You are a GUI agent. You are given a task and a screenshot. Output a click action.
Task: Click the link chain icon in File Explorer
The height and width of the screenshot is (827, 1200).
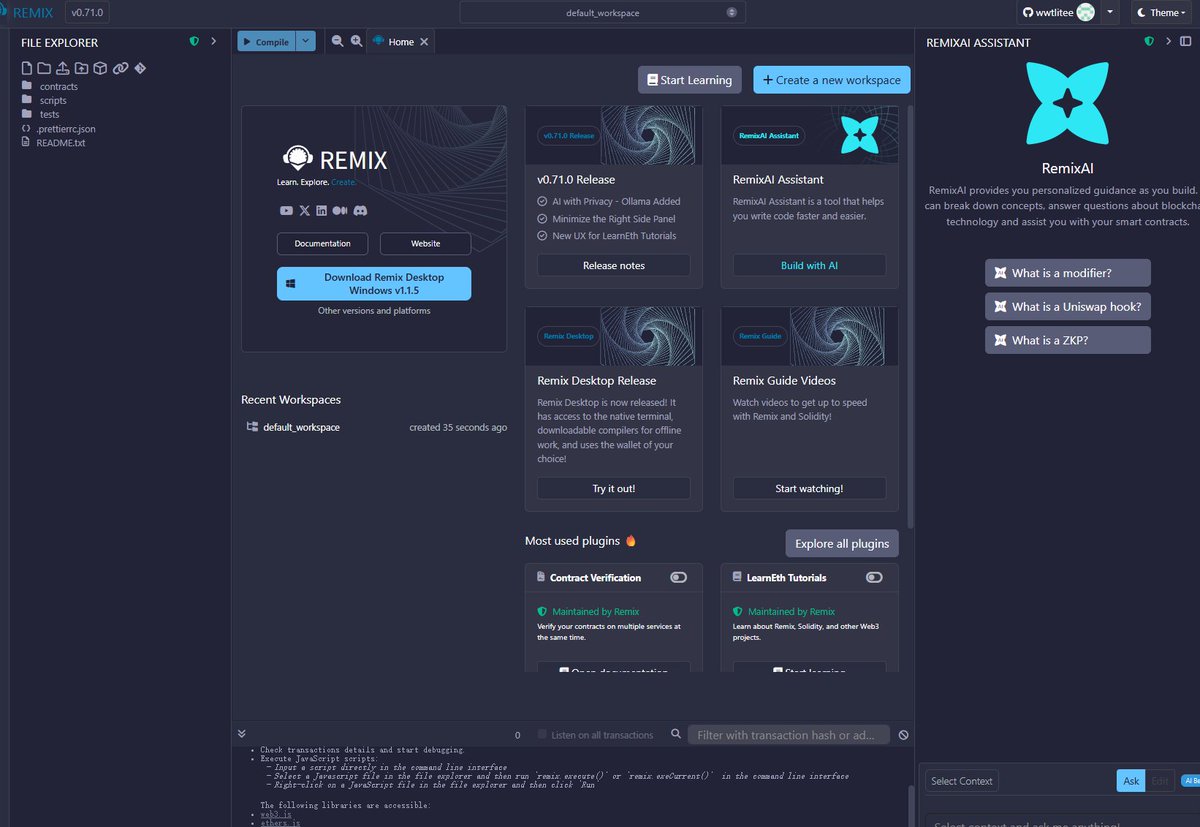pyautogui.click(x=120, y=68)
